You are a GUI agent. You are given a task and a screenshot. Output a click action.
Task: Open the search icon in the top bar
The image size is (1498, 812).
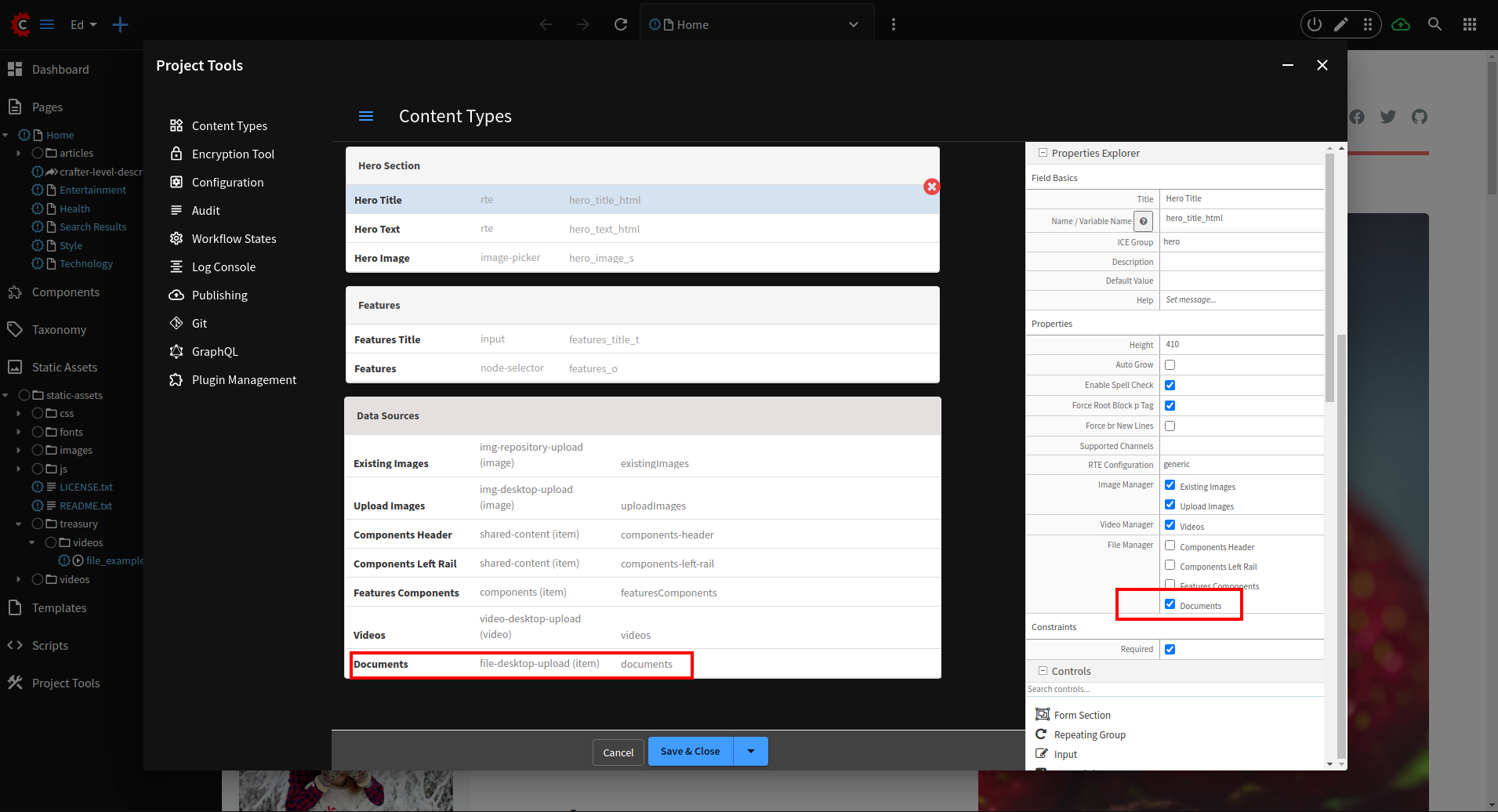pos(1435,24)
